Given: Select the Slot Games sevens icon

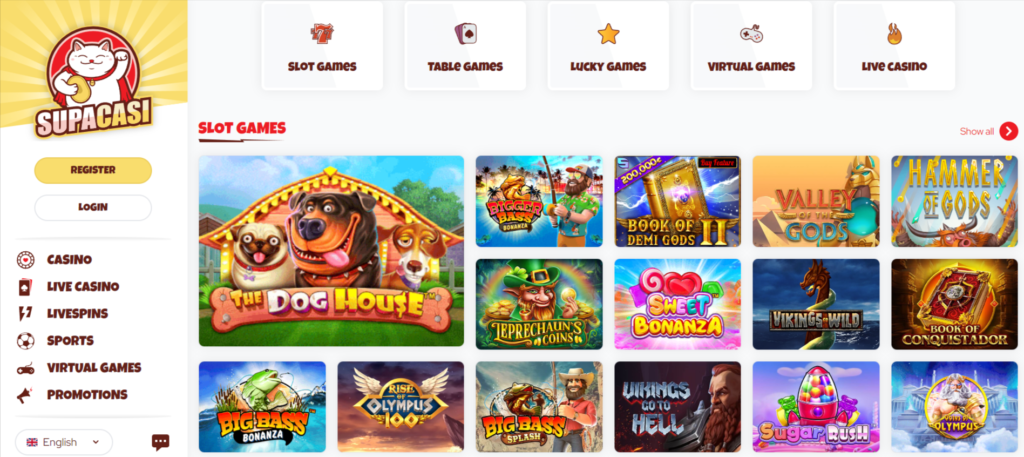Looking at the screenshot, I should [x=322, y=33].
